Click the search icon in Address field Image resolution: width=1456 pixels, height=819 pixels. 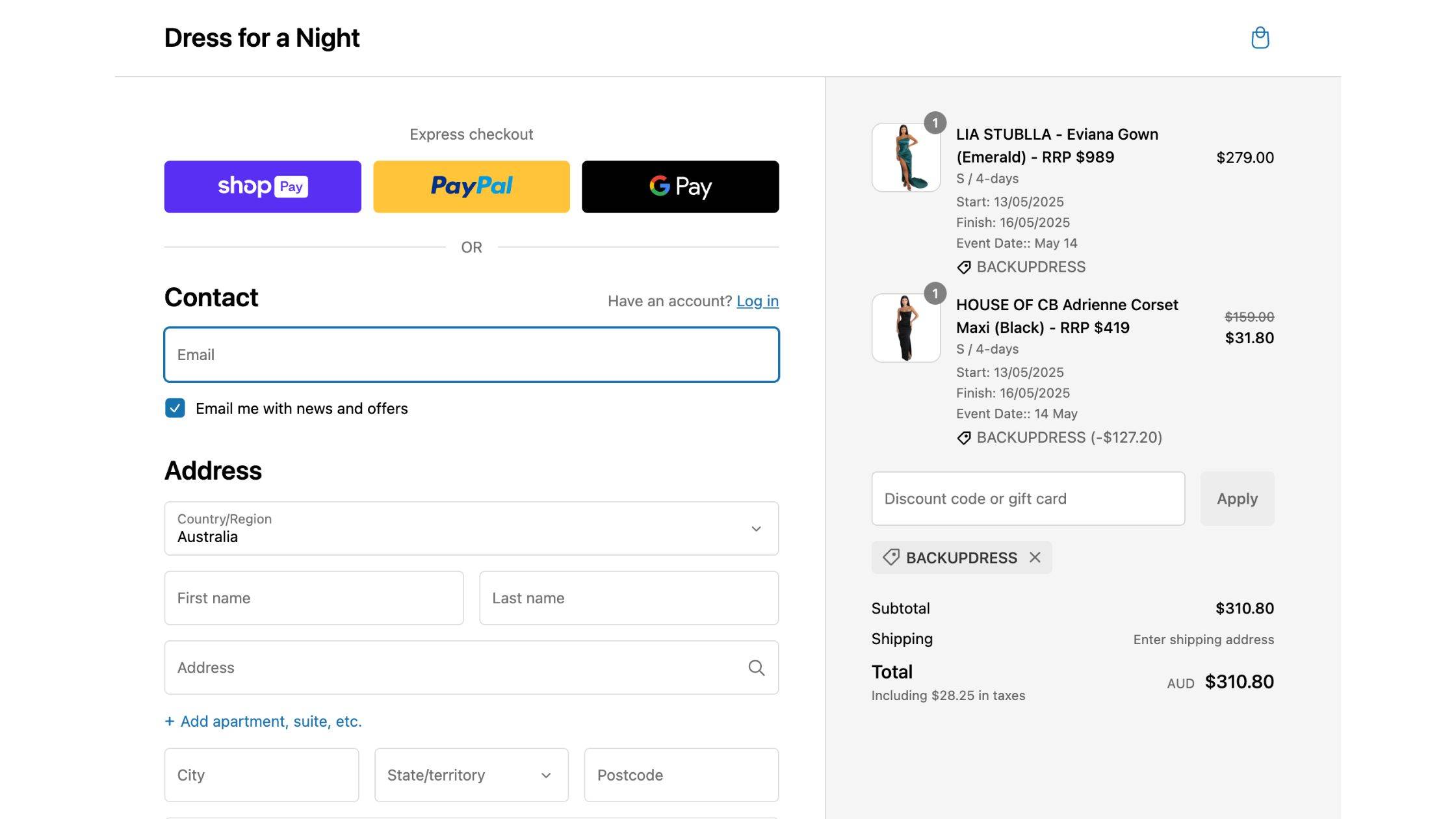pyautogui.click(x=756, y=668)
